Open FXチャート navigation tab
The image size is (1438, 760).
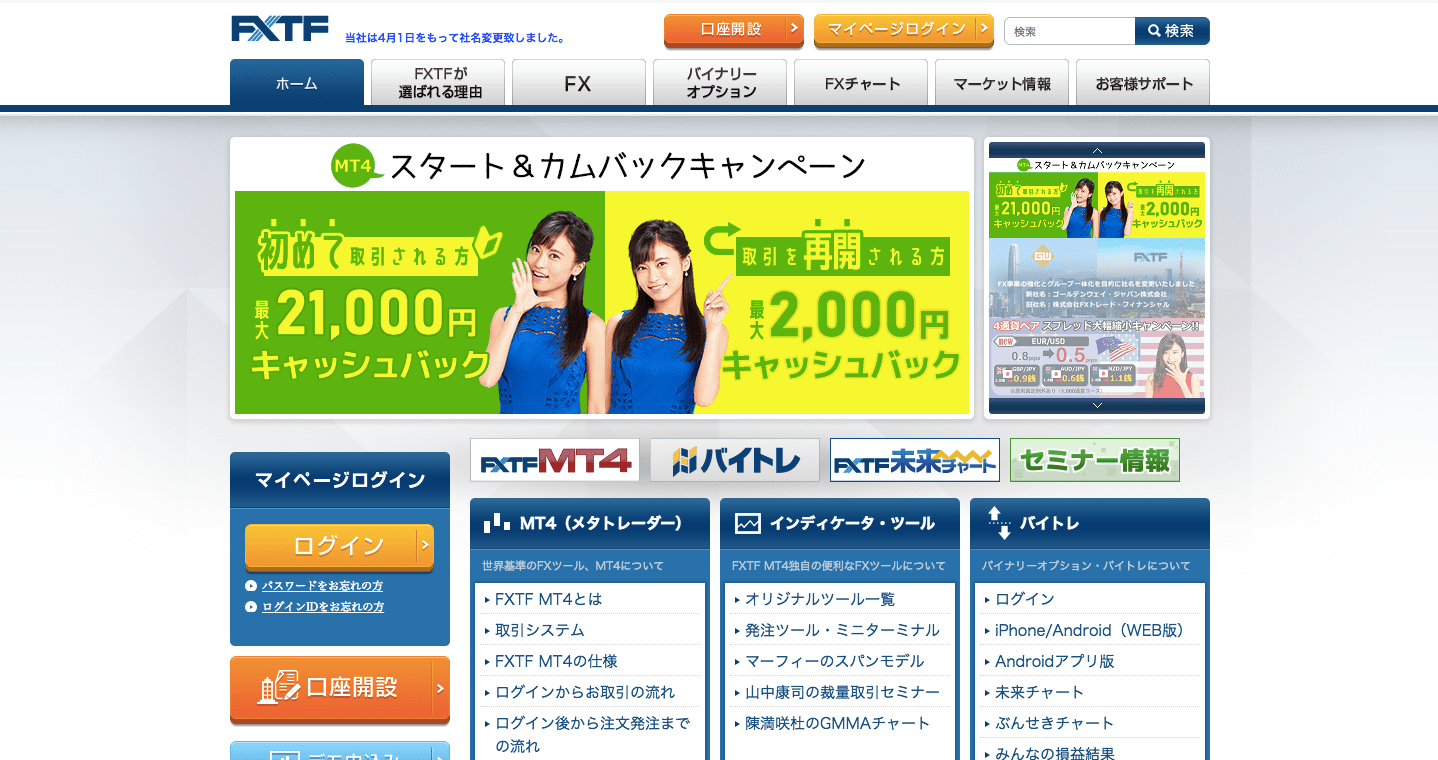point(861,83)
